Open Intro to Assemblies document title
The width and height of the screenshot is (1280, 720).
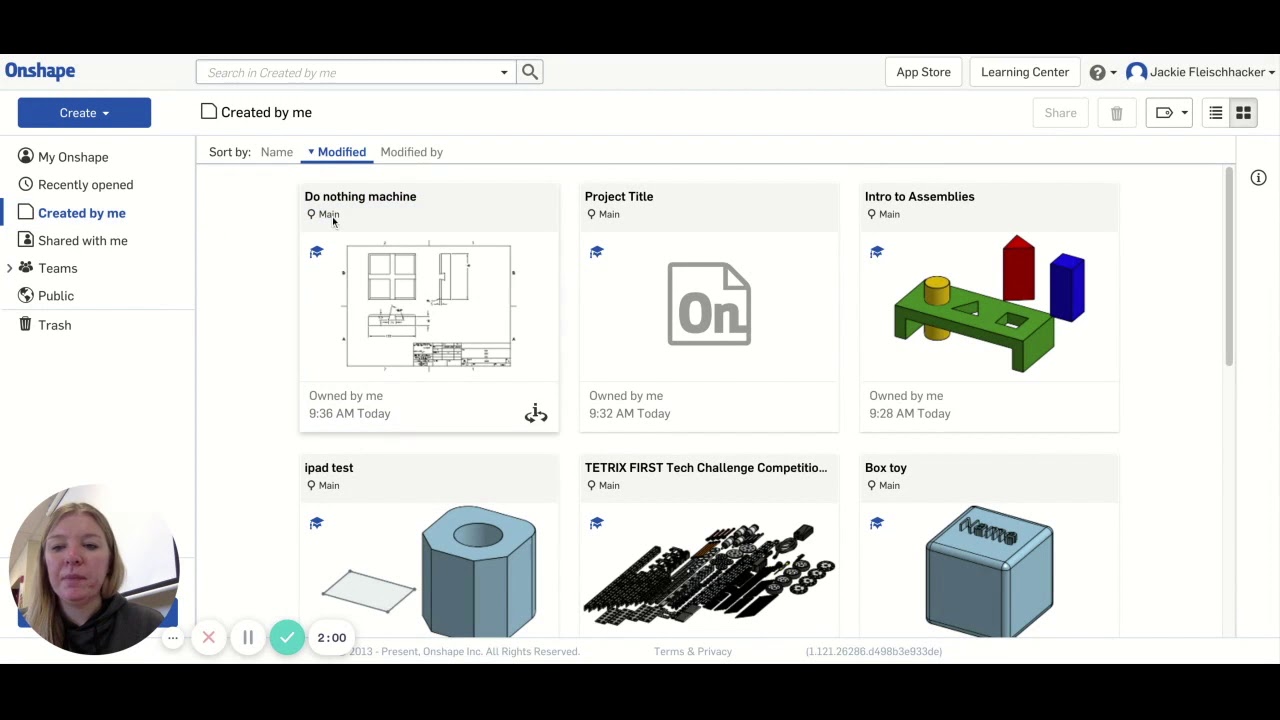(919, 197)
